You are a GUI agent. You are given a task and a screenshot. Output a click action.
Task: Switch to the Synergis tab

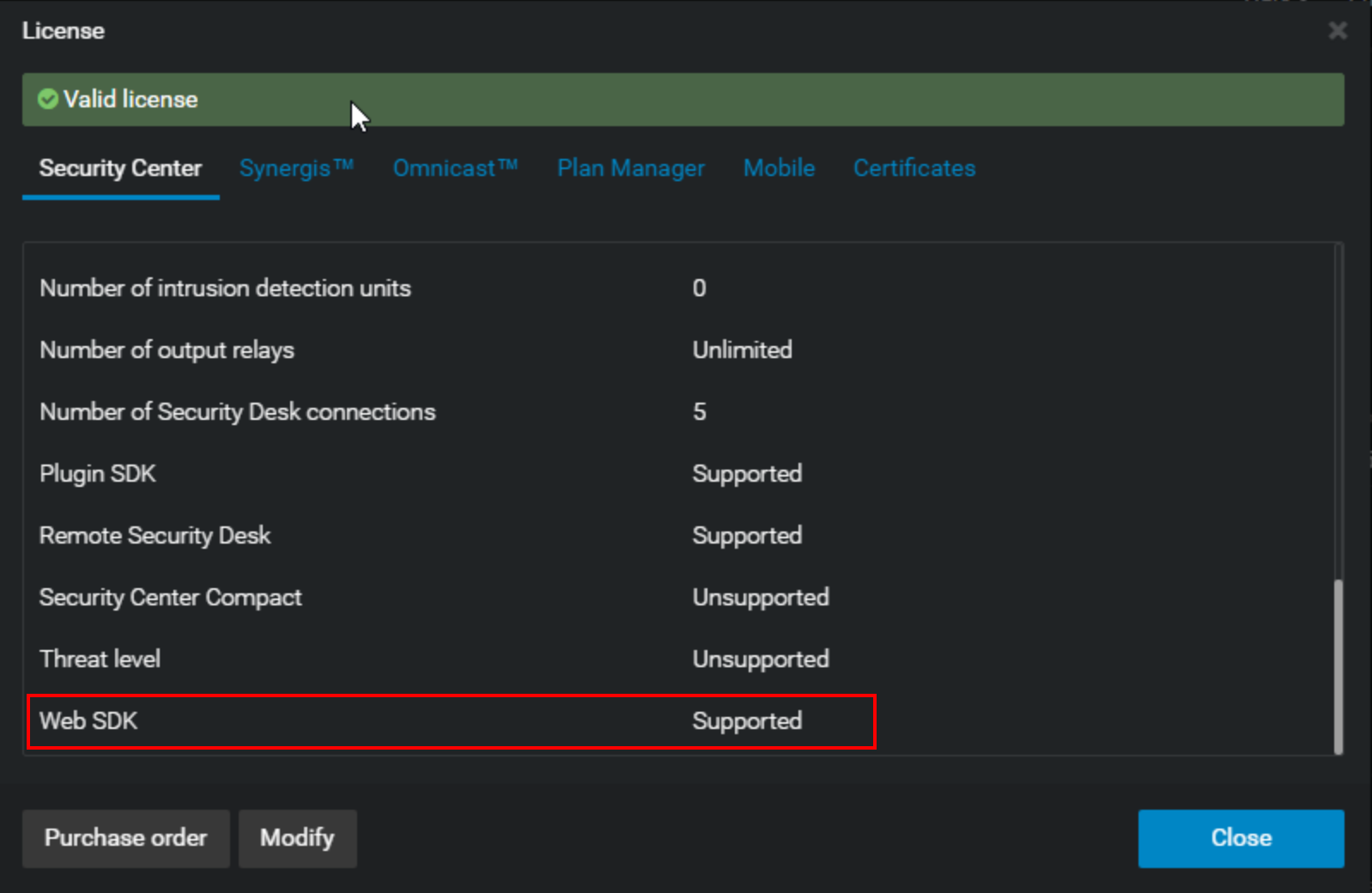coord(296,168)
